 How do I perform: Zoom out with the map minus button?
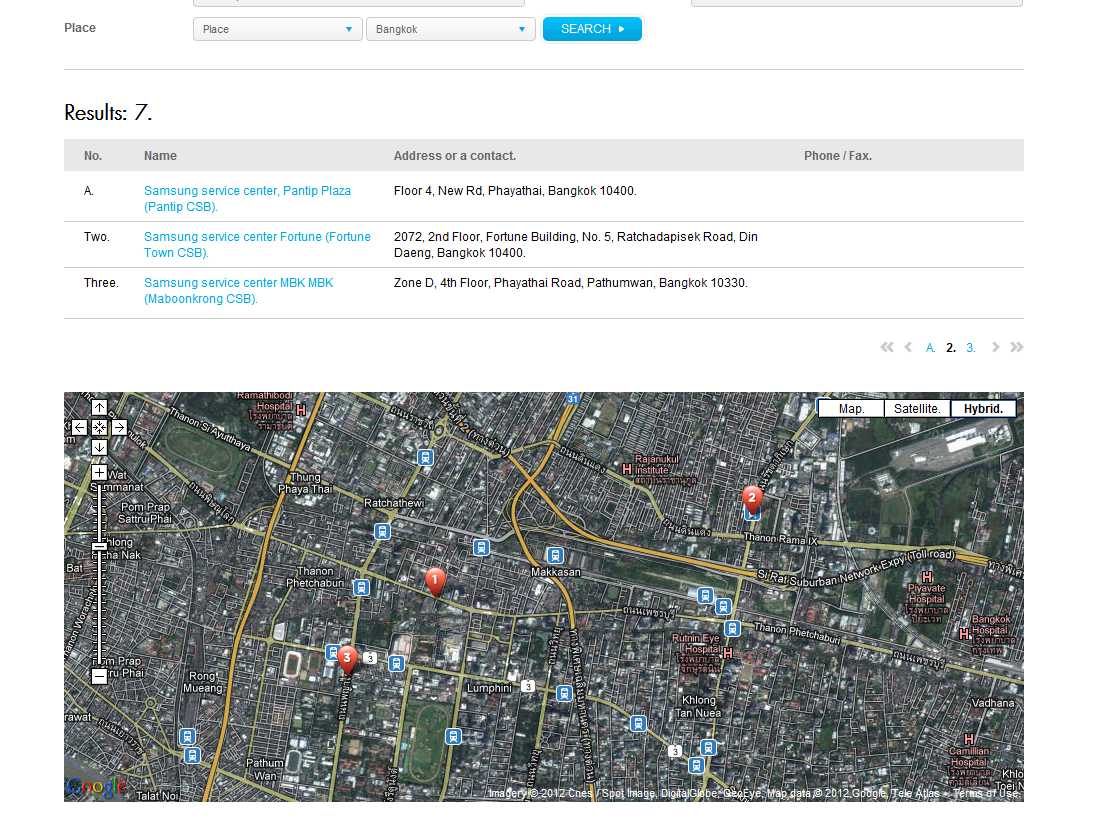tap(99, 676)
